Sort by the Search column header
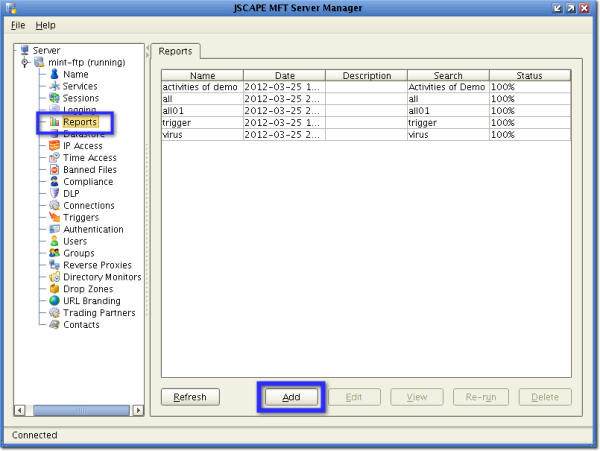The image size is (600, 451). tap(448, 75)
